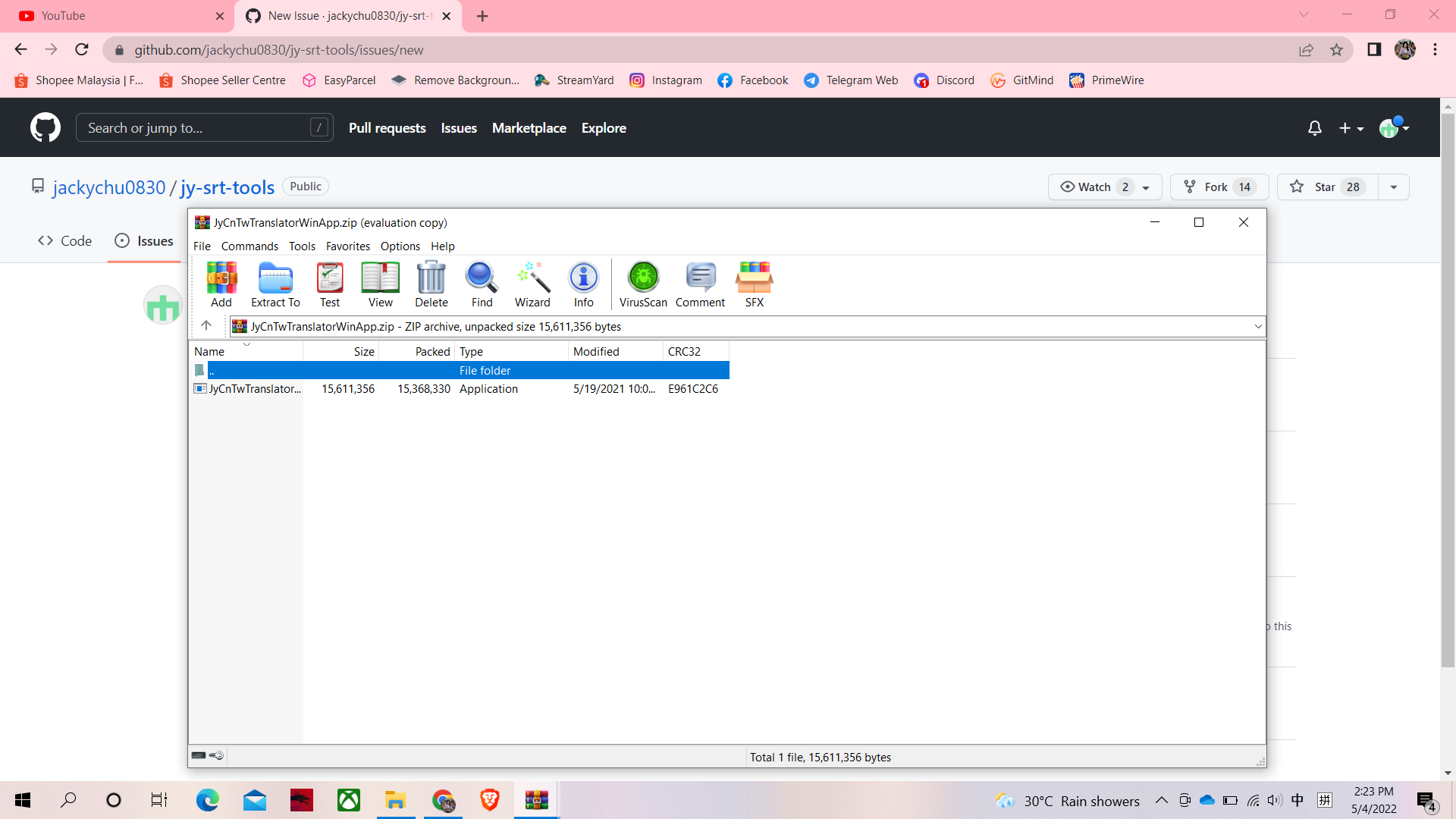Open the Options menu in WinRAR
Screen dimensions: 1456x819
pyautogui.click(x=400, y=246)
